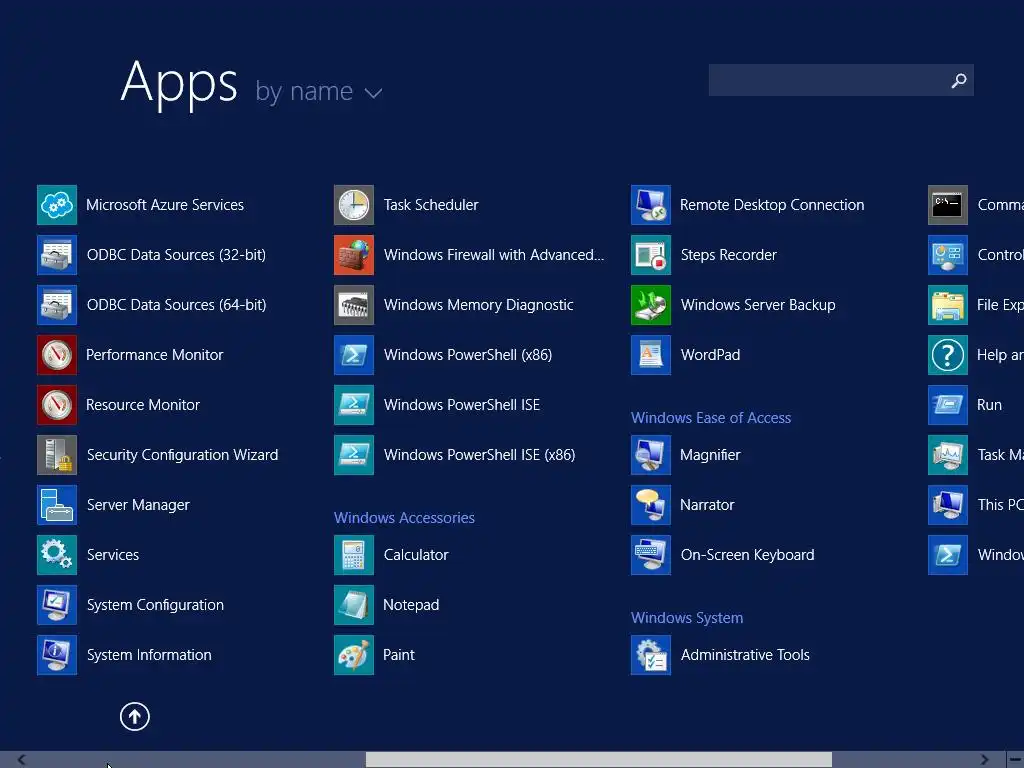Open Windows PowerShell ISE (x86) icon

click(x=354, y=455)
